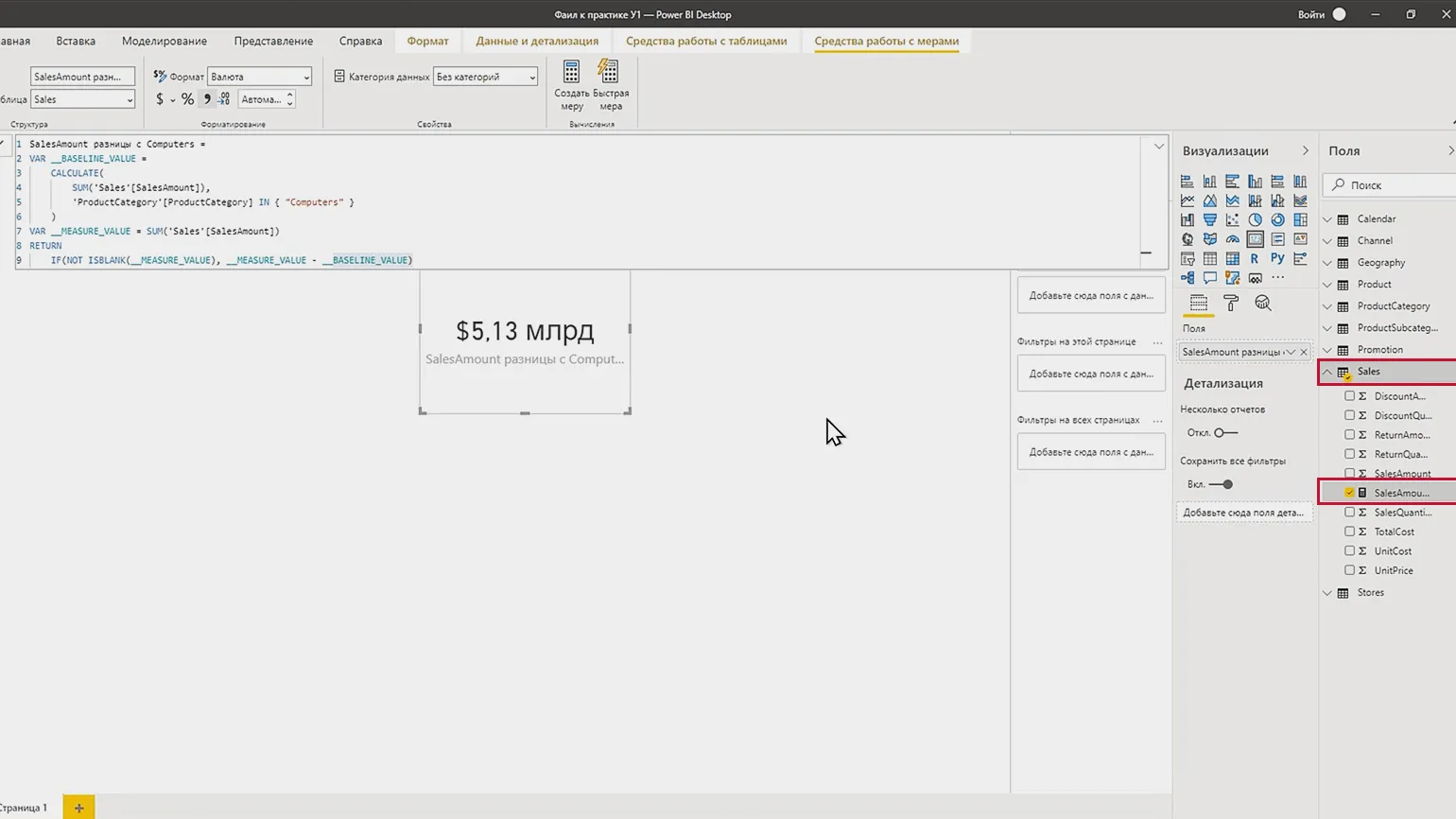Click the Quick measure (Быстрая мера) icon

point(610,73)
